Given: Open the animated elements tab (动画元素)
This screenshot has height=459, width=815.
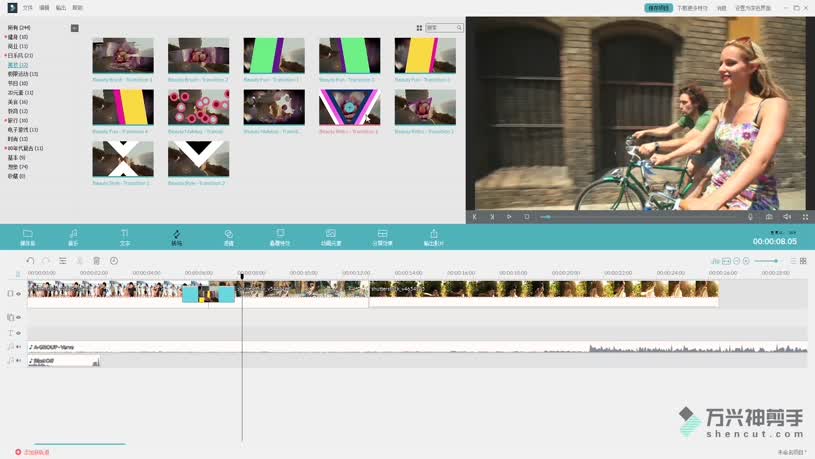Looking at the screenshot, I should pyautogui.click(x=331, y=237).
